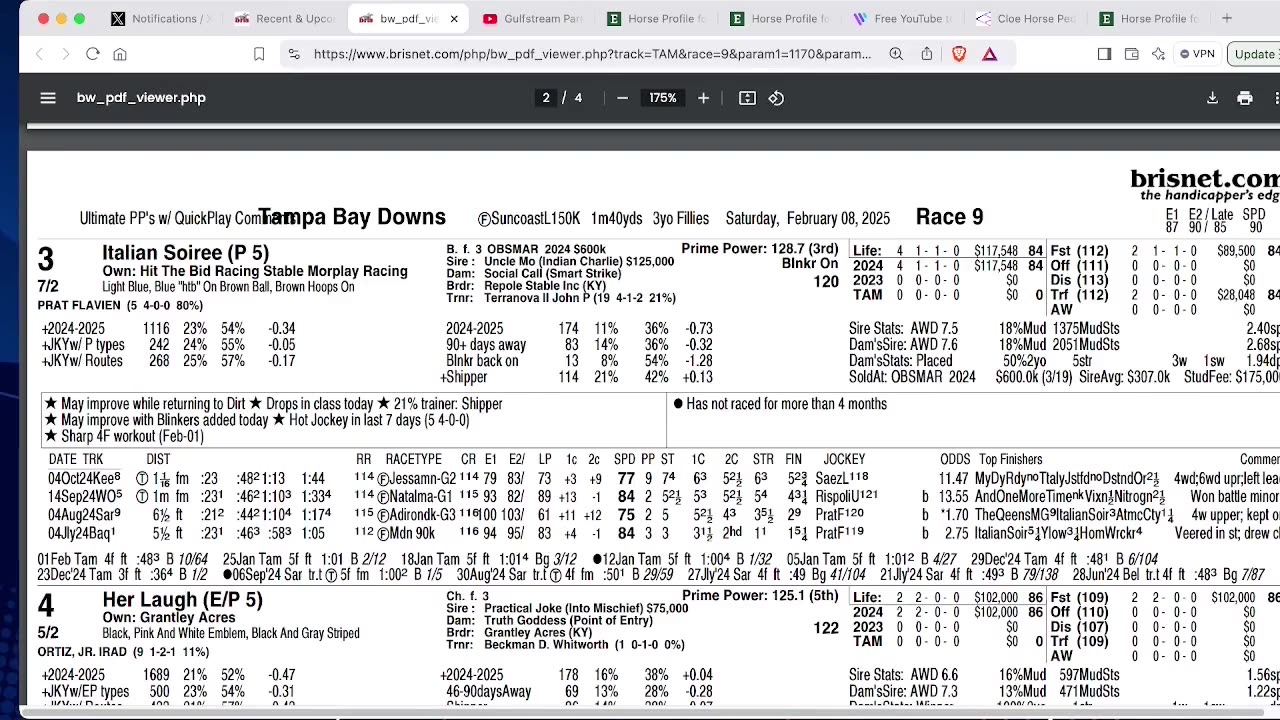Reload the current browser page

(92, 54)
